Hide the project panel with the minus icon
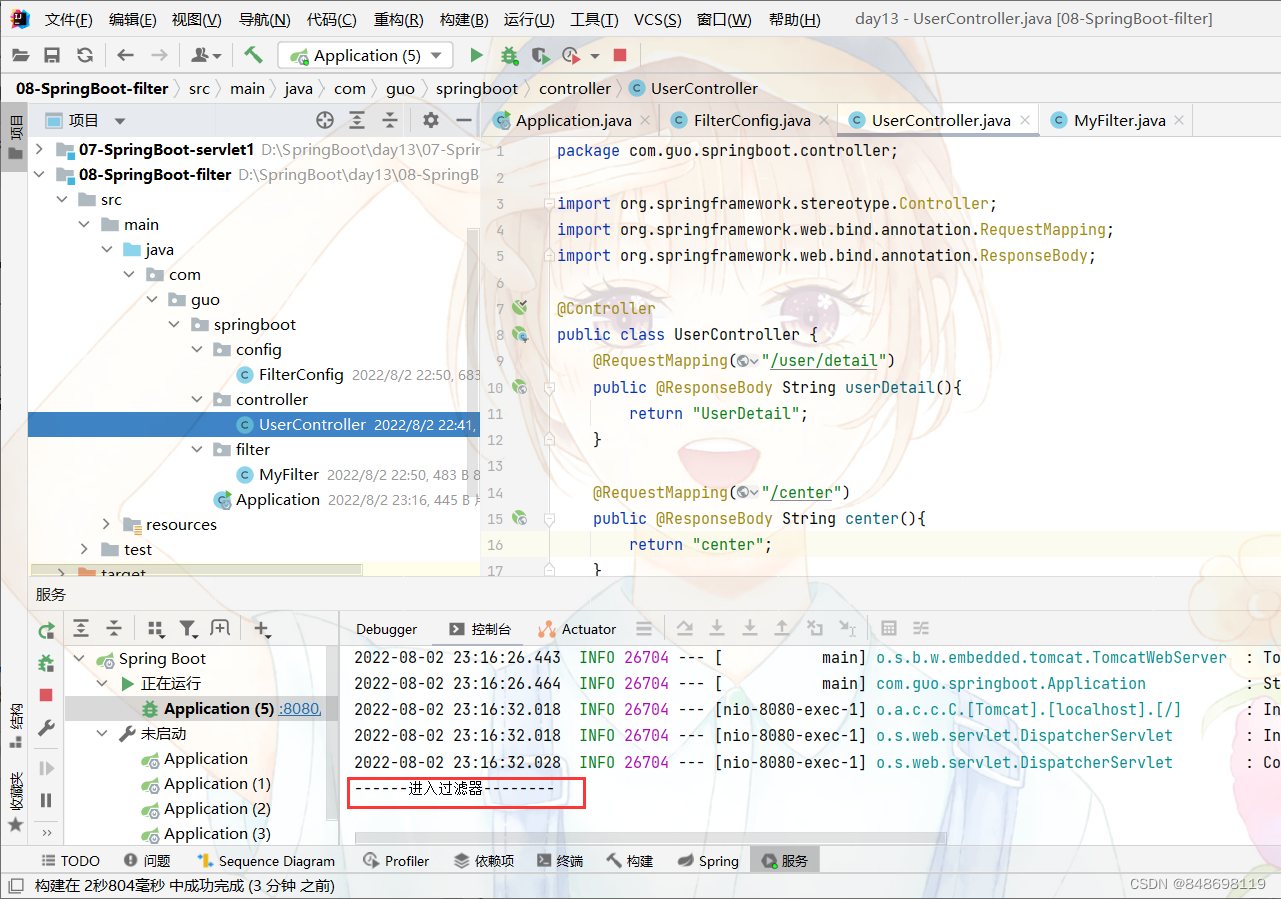The image size is (1281, 899). pyautogui.click(x=463, y=120)
